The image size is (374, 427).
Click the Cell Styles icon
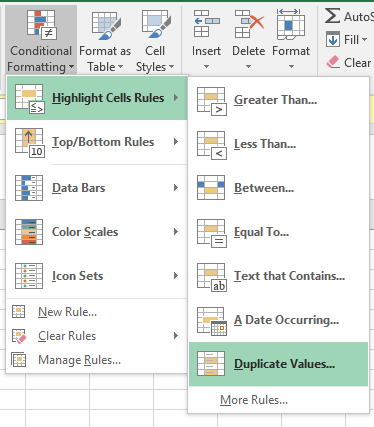(156, 24)
